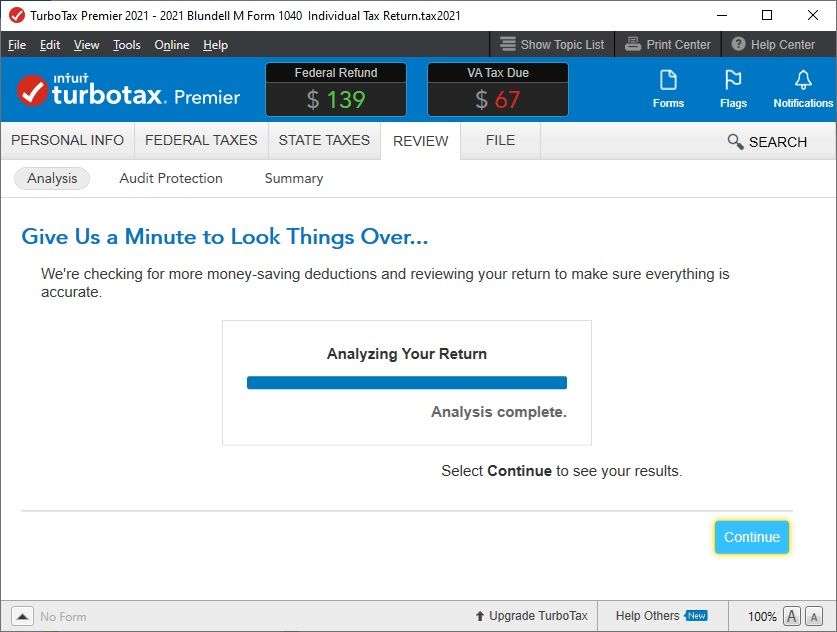Open the Edit menu
Image resolution: width=837 pixels, height=632 pixels.
click(x=50, y=45)
